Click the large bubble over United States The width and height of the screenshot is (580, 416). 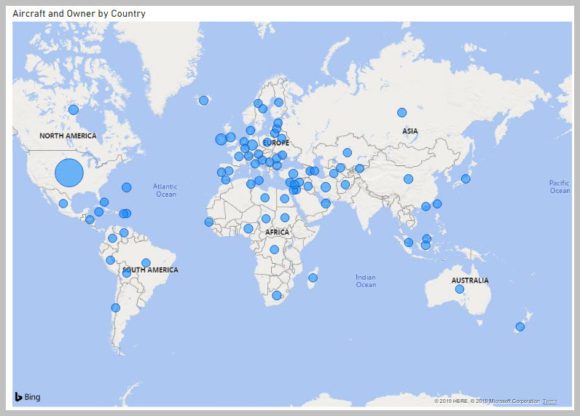click(x=69, y=173)
